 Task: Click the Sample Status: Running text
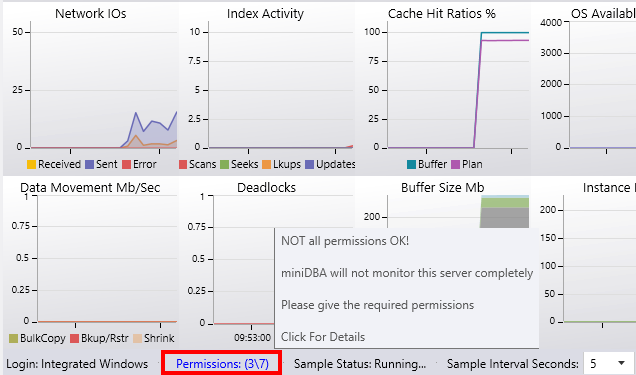(x=360, y=364)
